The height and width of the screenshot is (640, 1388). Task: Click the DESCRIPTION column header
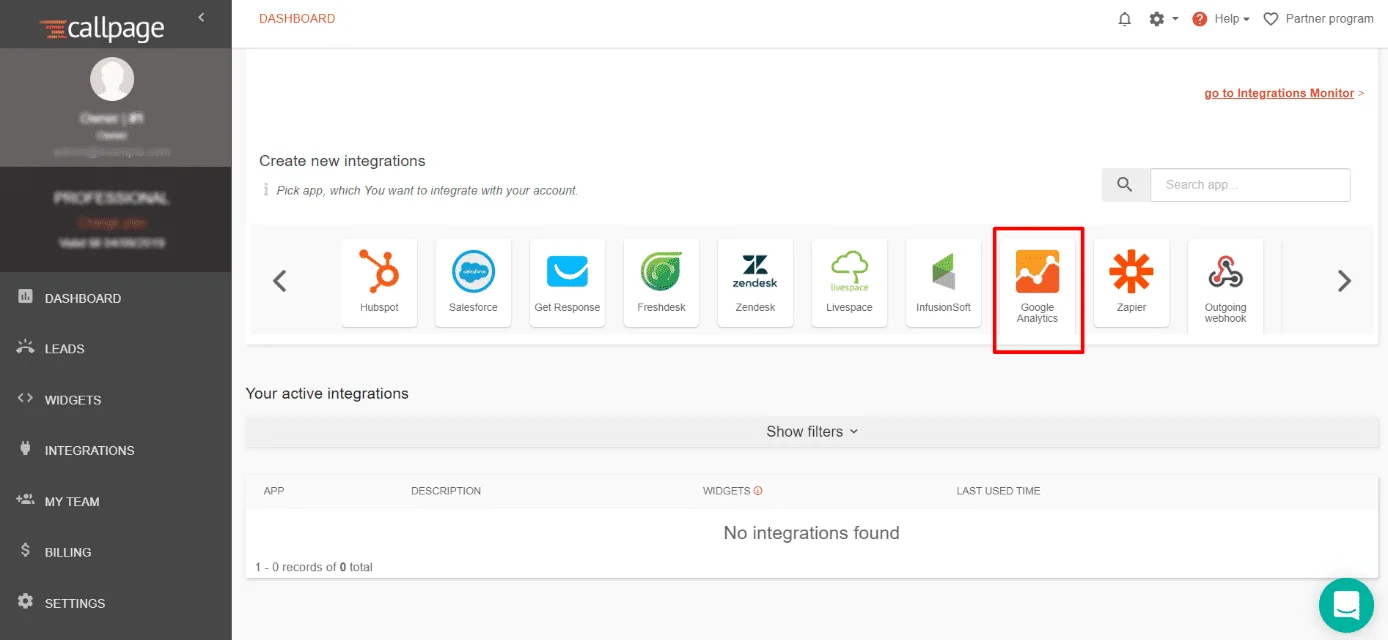(x=446, y=491)
